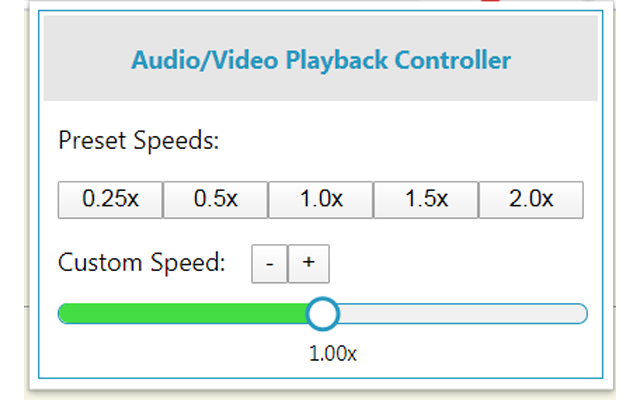The height and width of the screenshot is (400, 640).
Task: Click the round speed slider handle
Action: coord(322,314)
